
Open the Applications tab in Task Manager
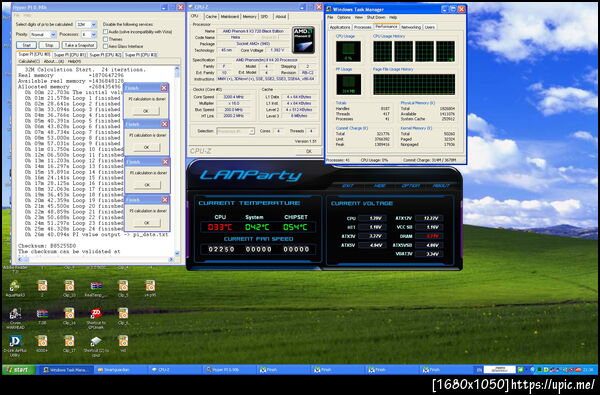(x=340, y=27)
